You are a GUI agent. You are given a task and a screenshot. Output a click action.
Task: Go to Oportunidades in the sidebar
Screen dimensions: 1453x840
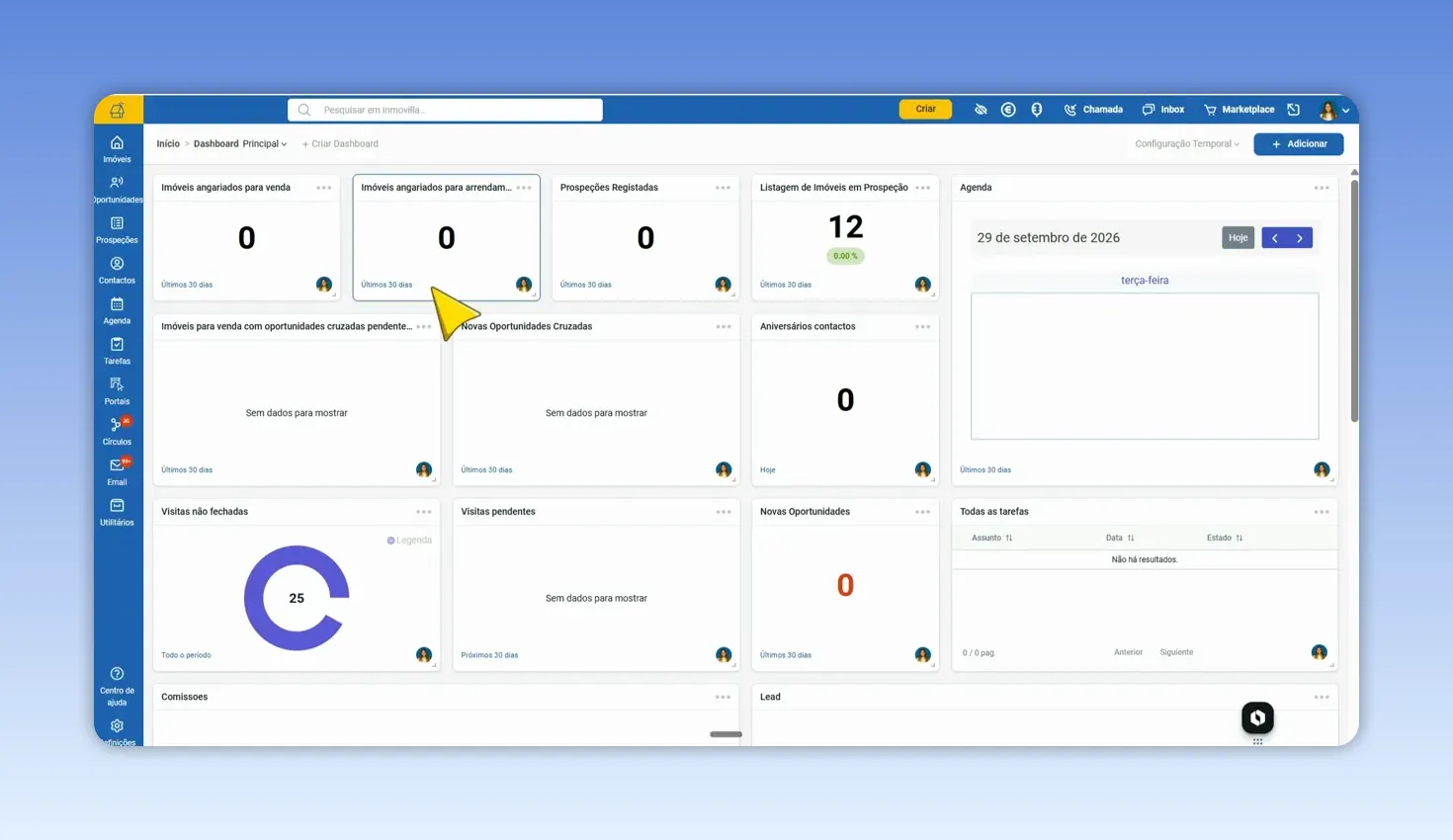point(117,190)
